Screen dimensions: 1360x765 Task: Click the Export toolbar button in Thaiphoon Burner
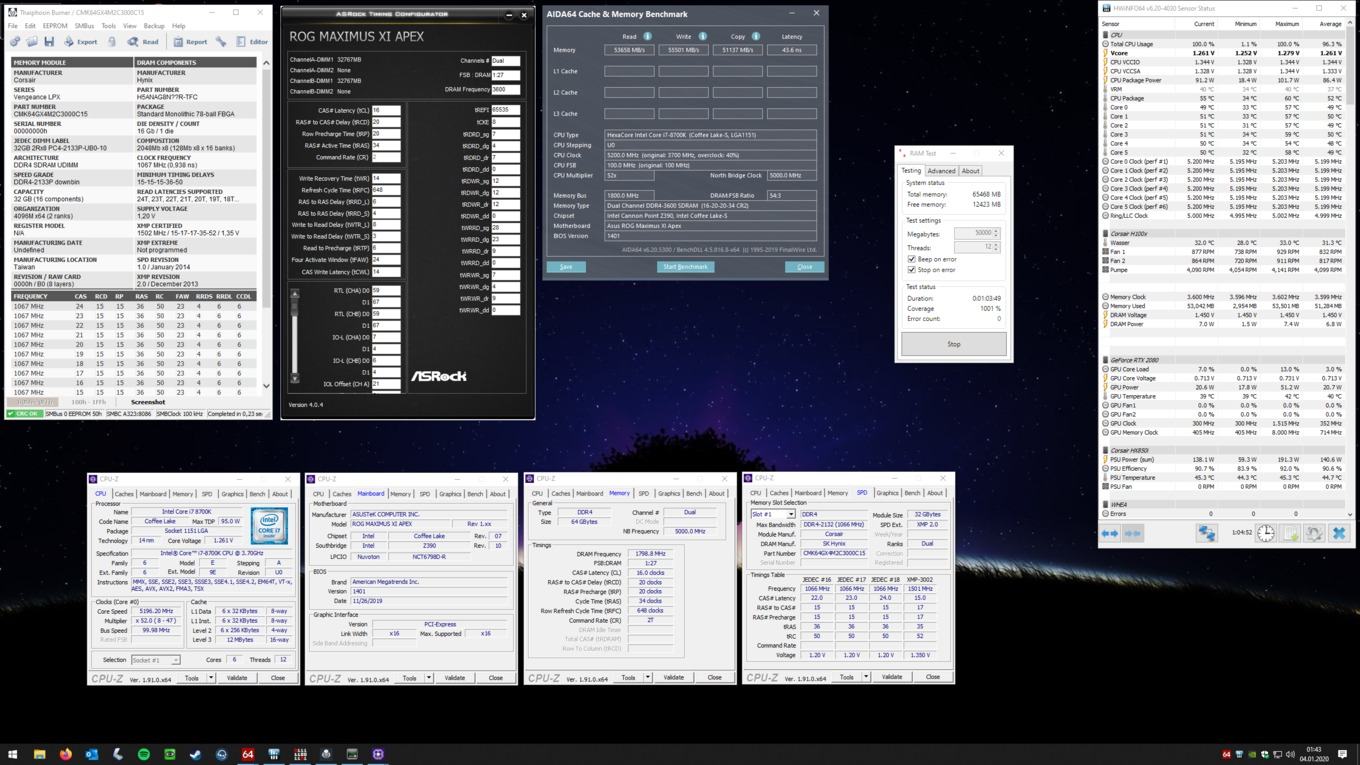[x=81, y=42]
